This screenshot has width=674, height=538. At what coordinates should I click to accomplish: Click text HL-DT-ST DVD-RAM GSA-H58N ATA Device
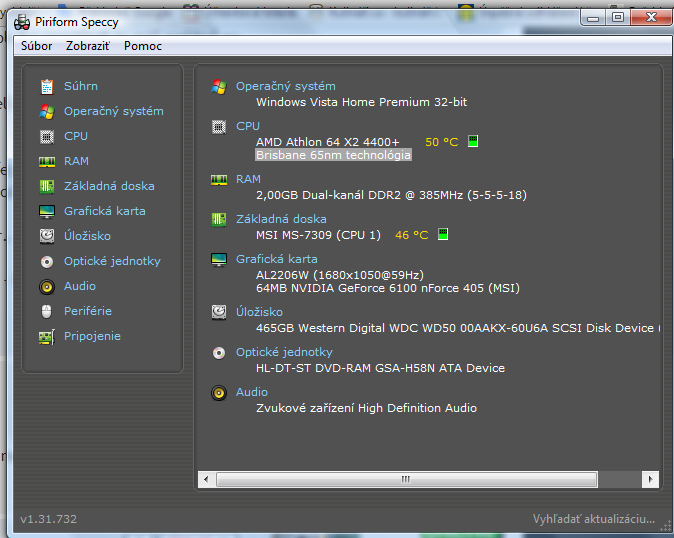pos(380,368)
